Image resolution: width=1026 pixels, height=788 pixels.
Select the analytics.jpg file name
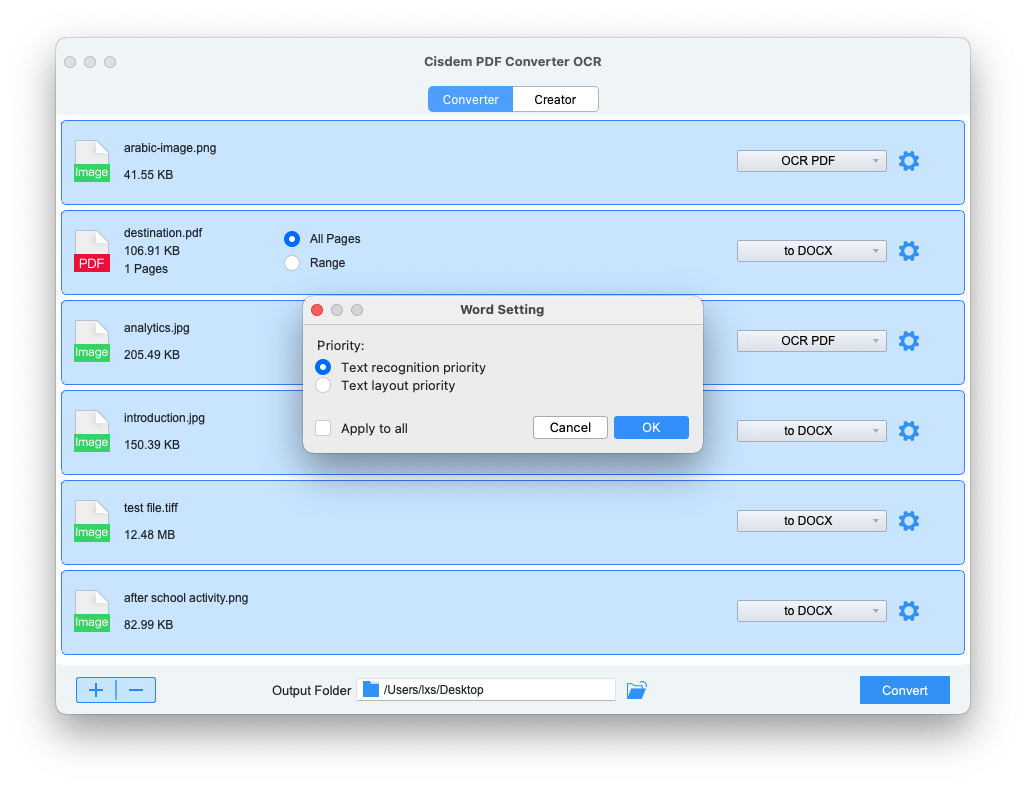[156, 328]
